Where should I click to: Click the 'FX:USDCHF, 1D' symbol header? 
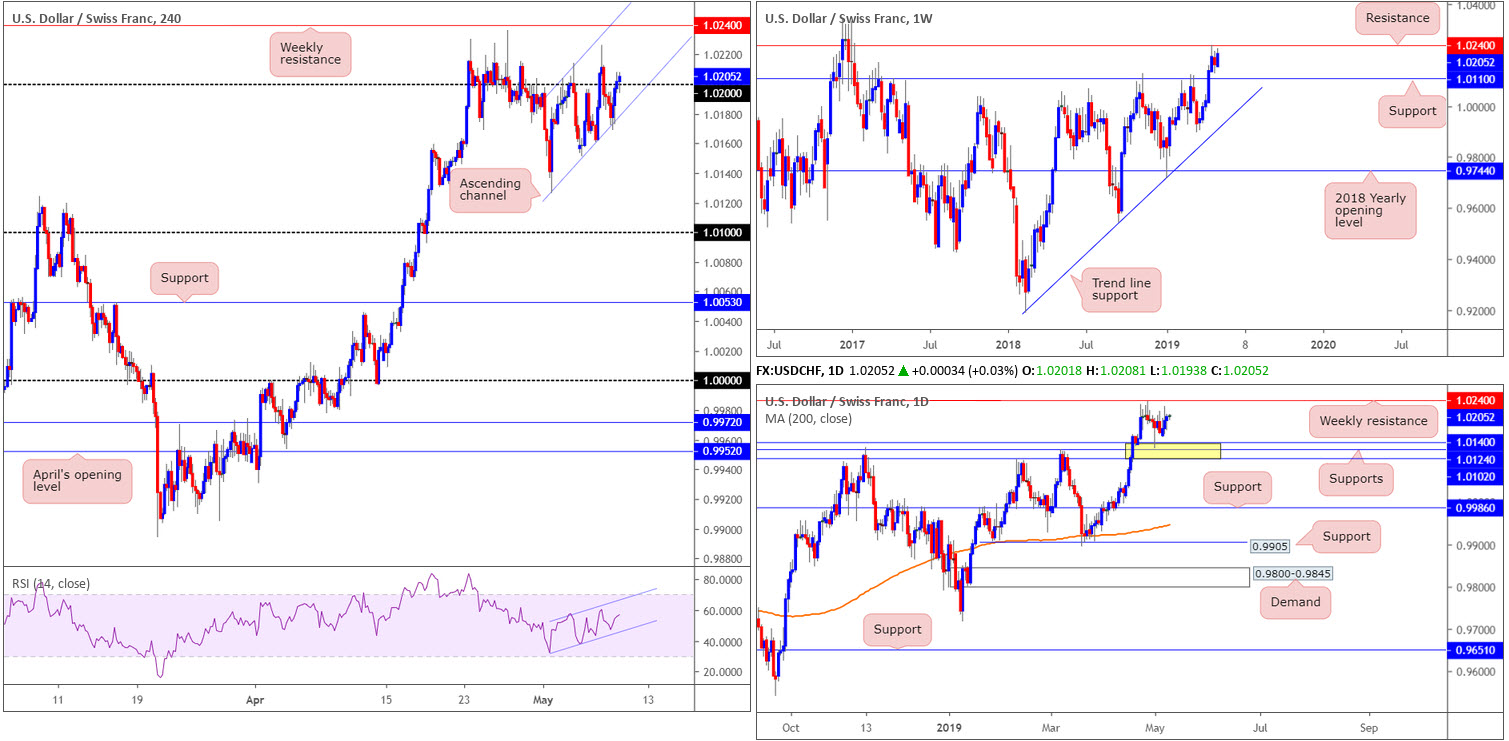click(x=801, y=370)
